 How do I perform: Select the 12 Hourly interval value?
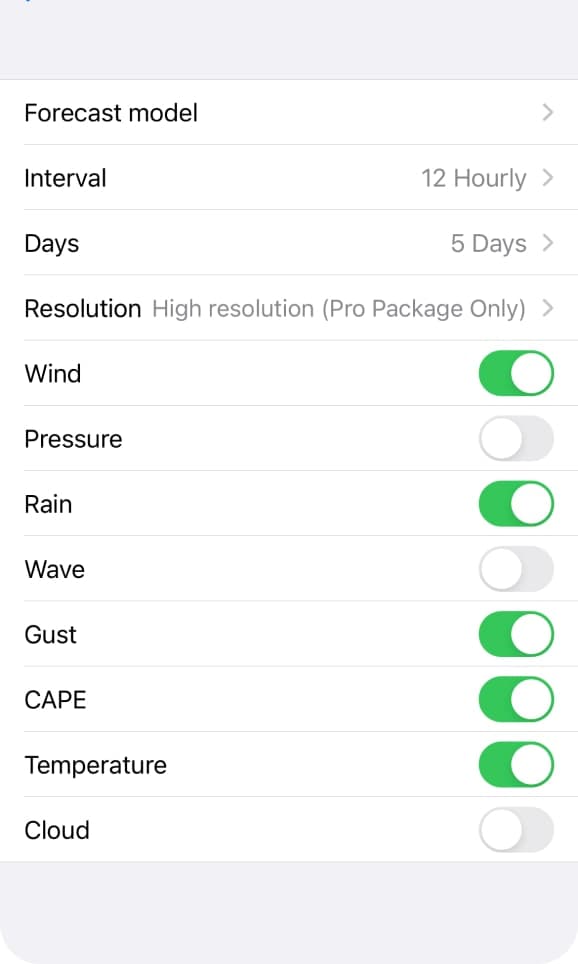tap(474, 178)
